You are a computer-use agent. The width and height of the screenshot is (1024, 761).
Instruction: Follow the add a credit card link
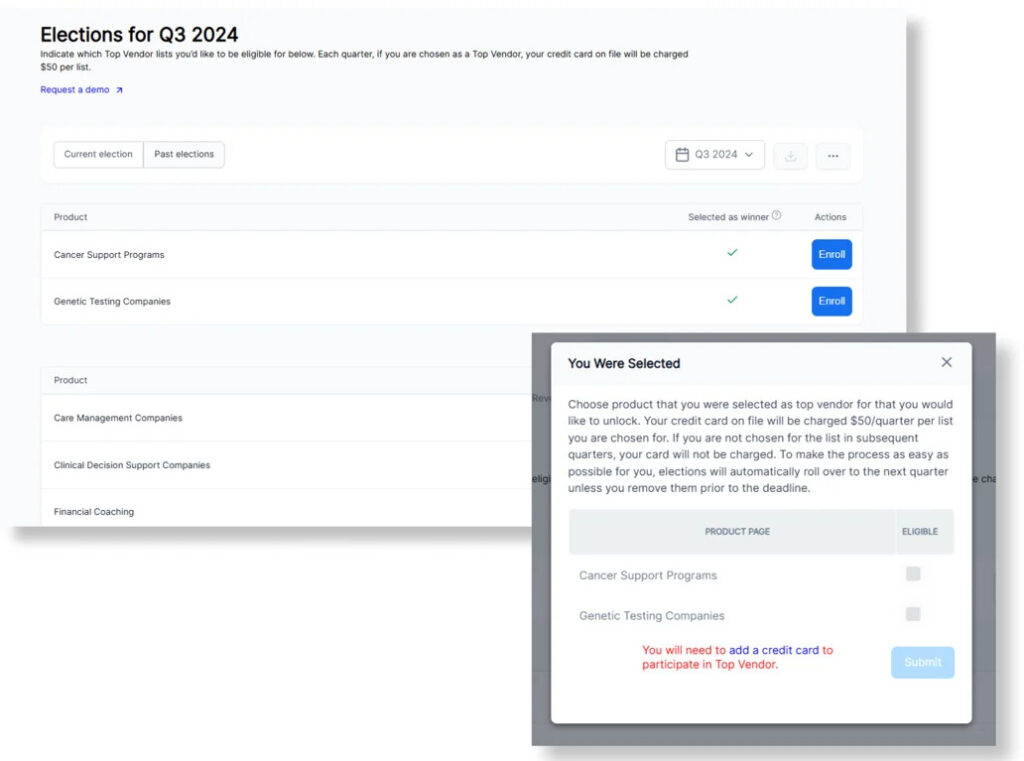coord(774,650)
